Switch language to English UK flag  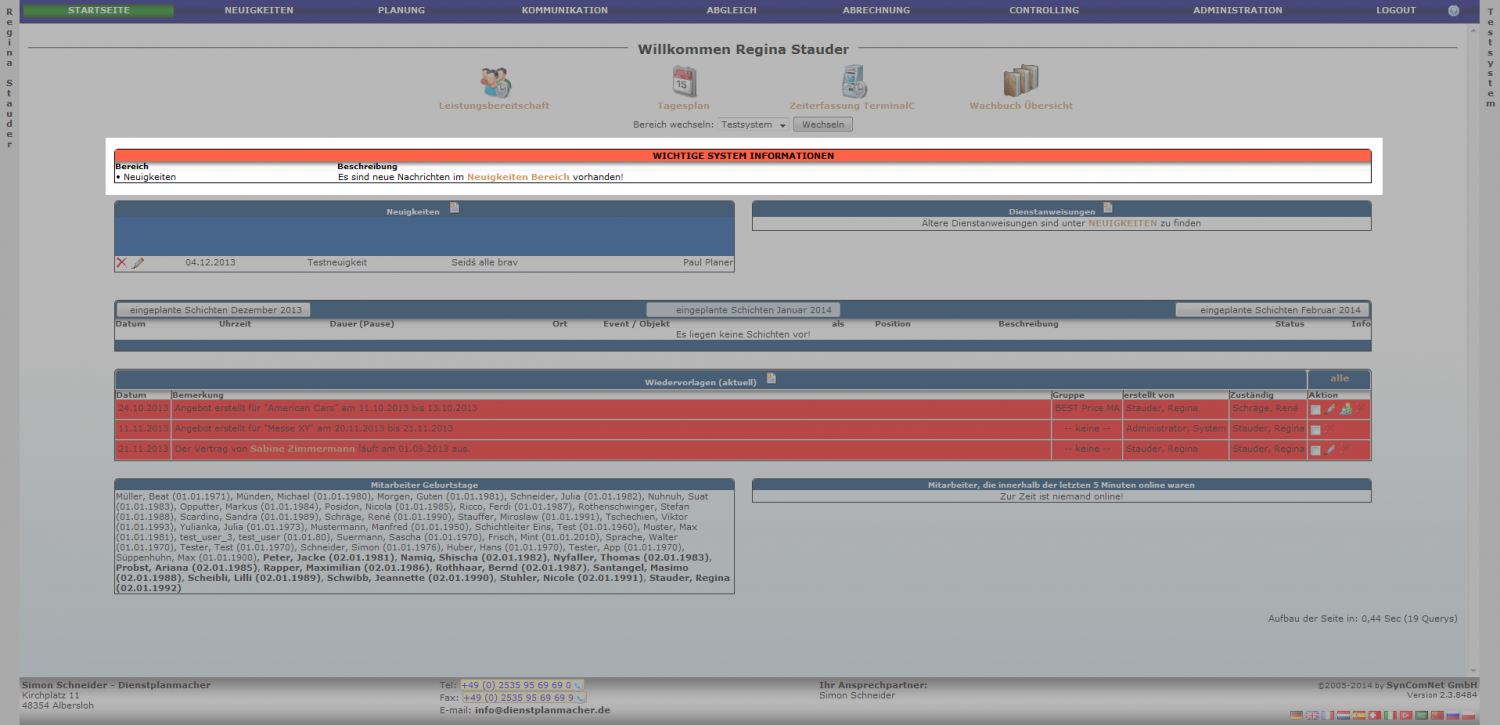1312,715
